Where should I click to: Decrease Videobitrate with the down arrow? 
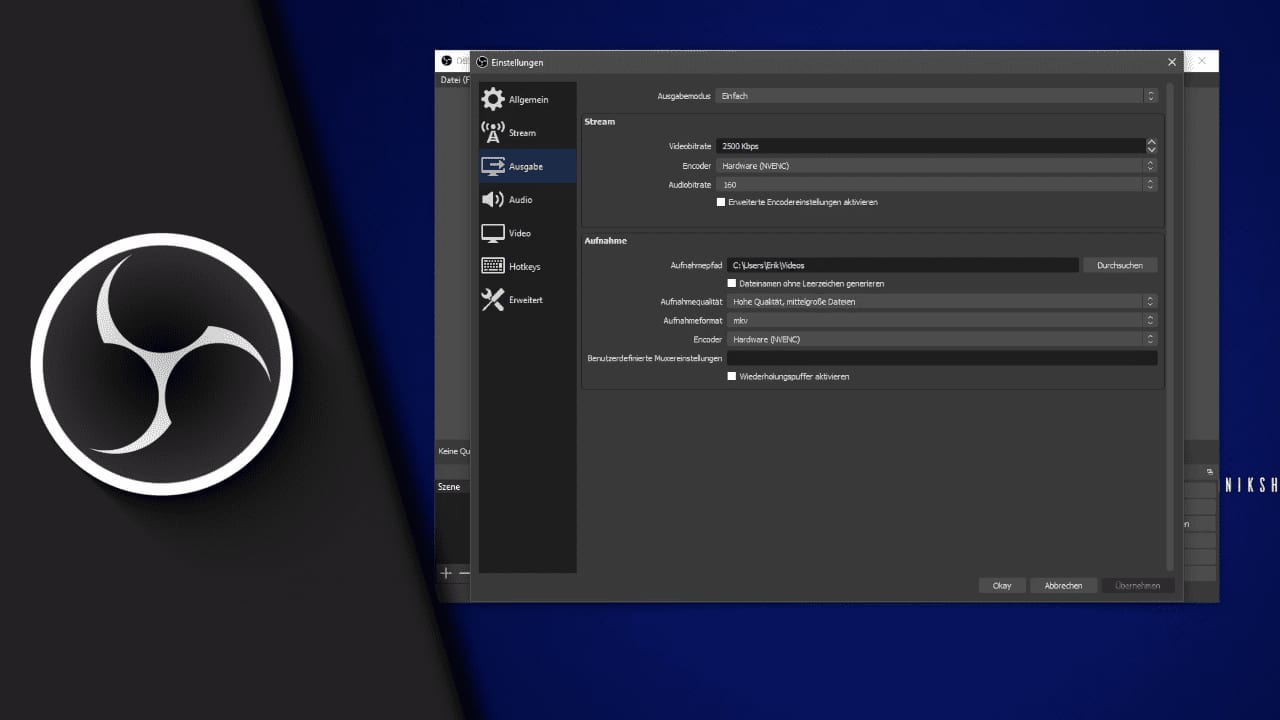point(1151,150)
